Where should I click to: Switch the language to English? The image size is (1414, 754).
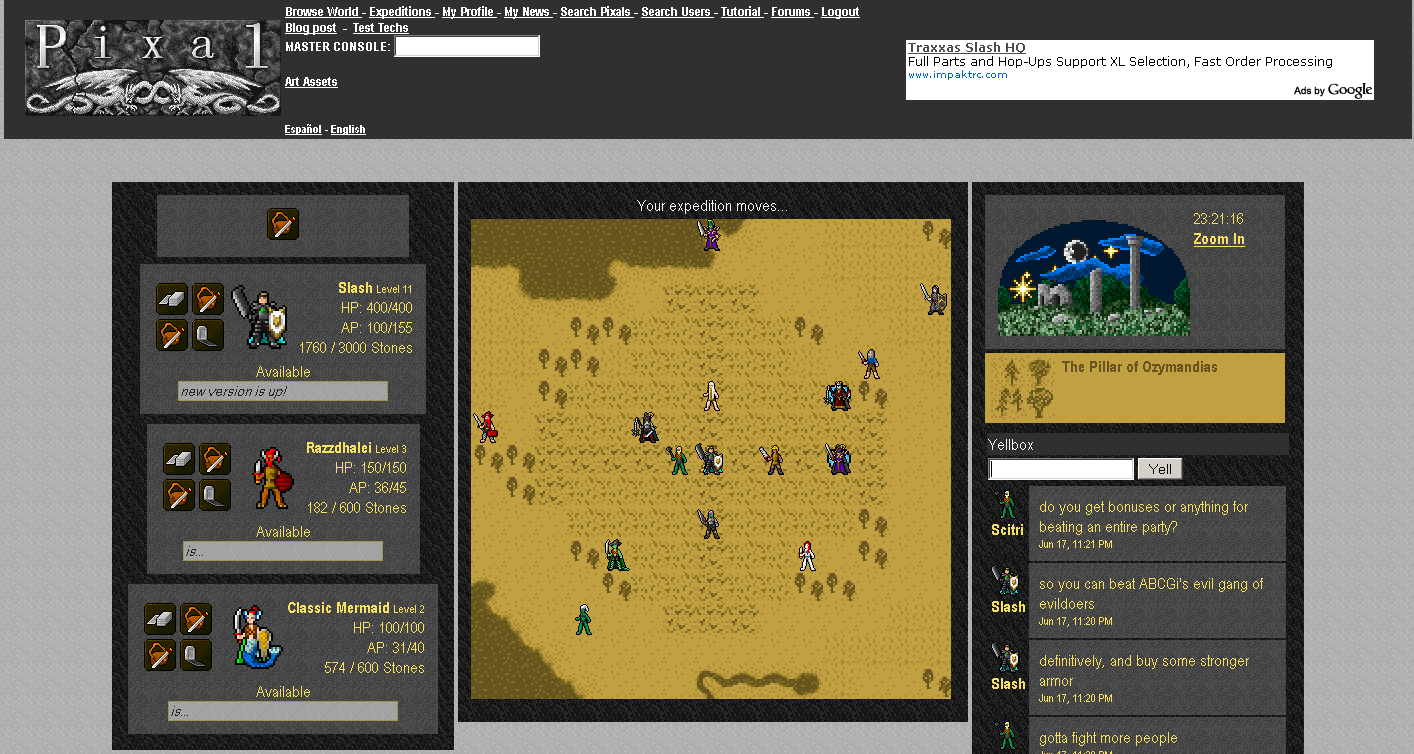point(348,129)
